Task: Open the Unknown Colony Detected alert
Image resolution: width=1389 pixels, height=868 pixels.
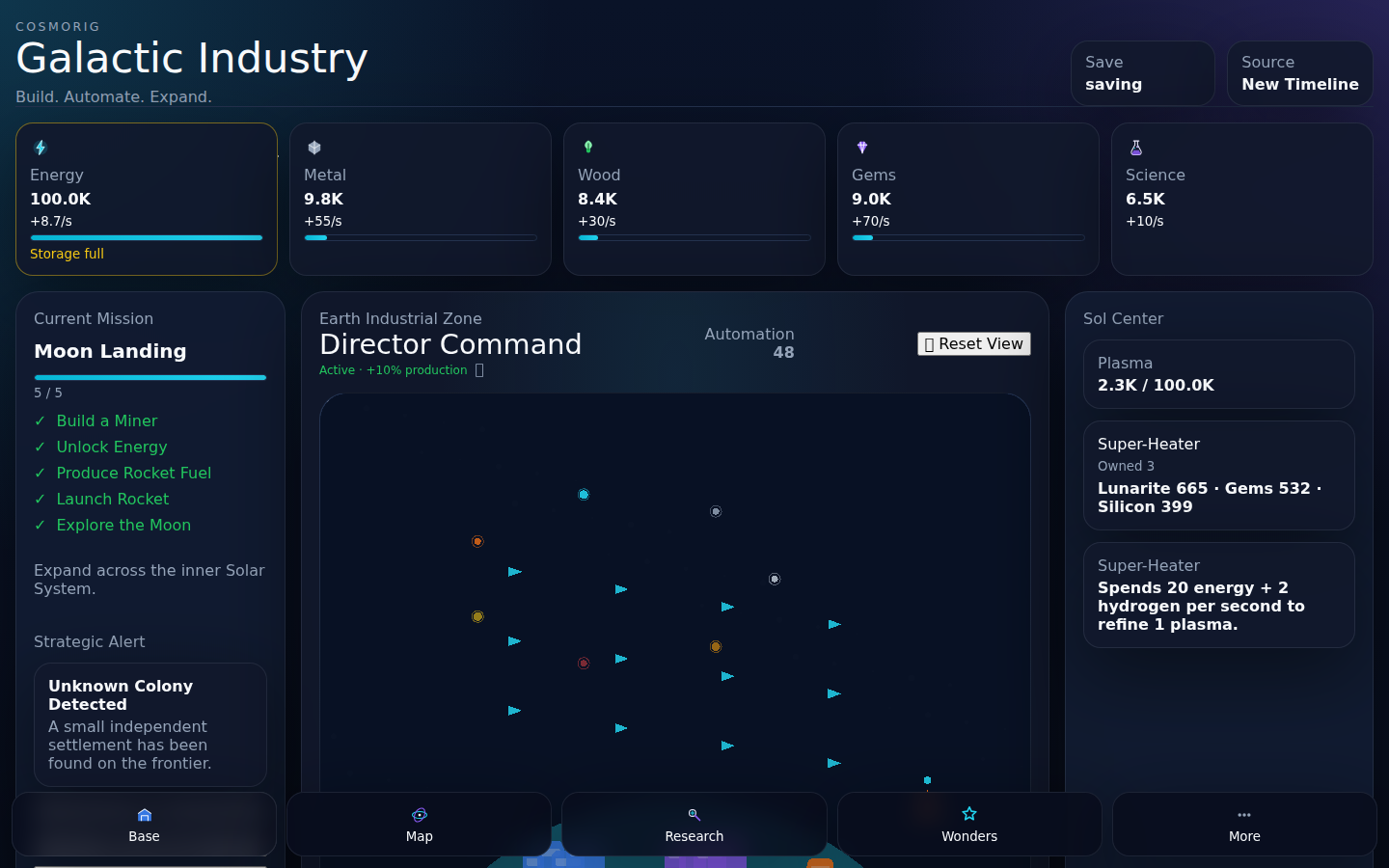Action: (x=150, y=724)
